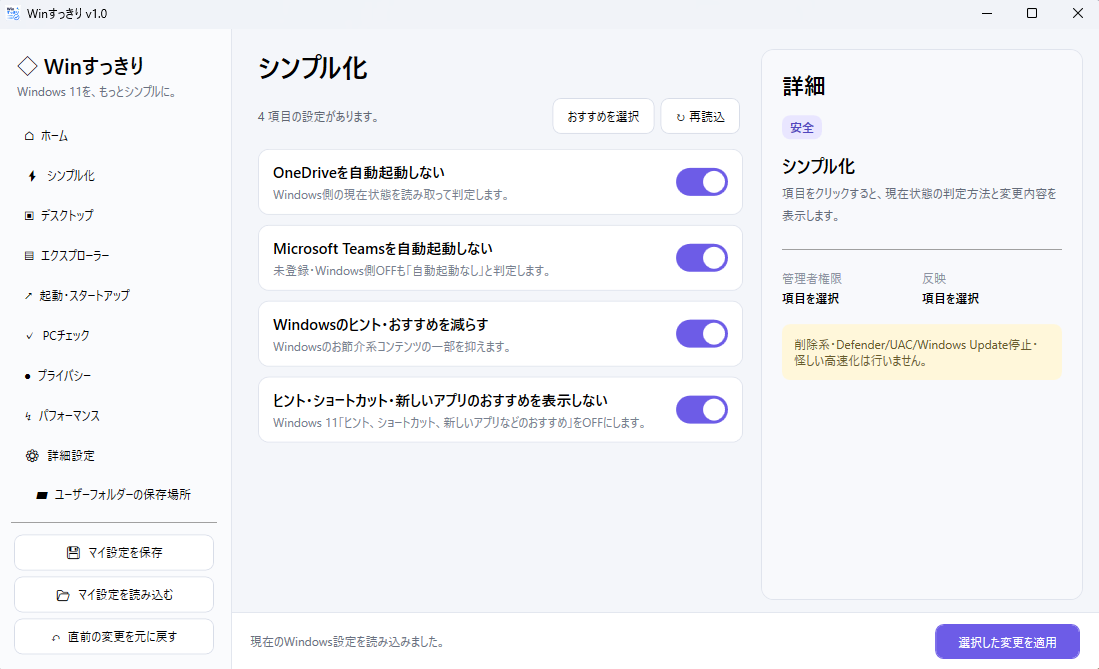This screenshot has height=669, width=1099.
Task: Click the undo arrow icon in 直前の変更を元に戻す
Action: (x=56, y=637)
